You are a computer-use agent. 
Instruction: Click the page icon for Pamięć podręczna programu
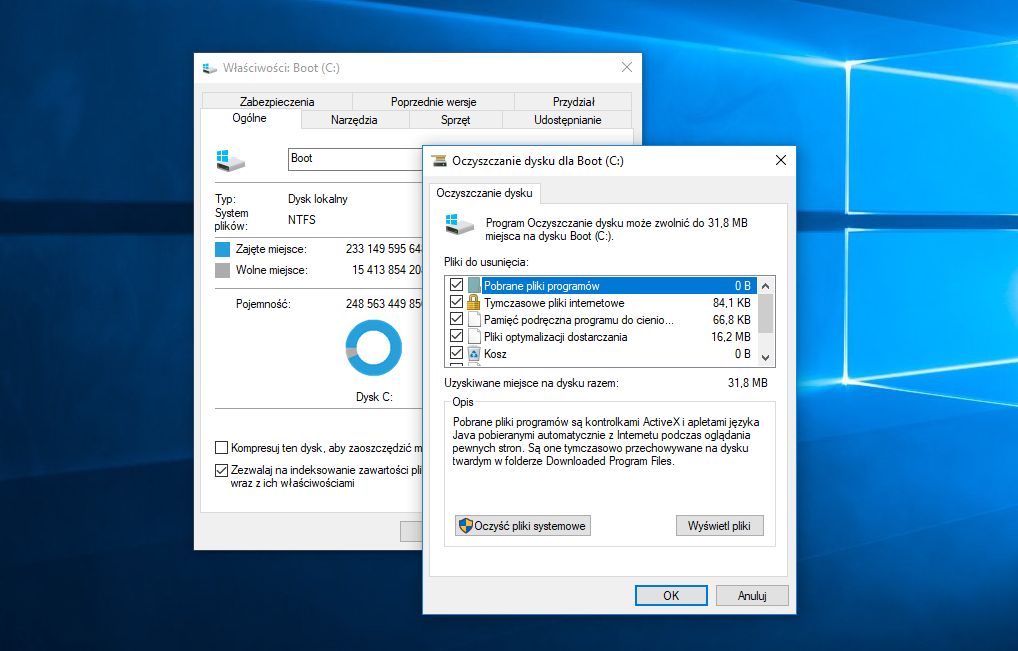474,319
